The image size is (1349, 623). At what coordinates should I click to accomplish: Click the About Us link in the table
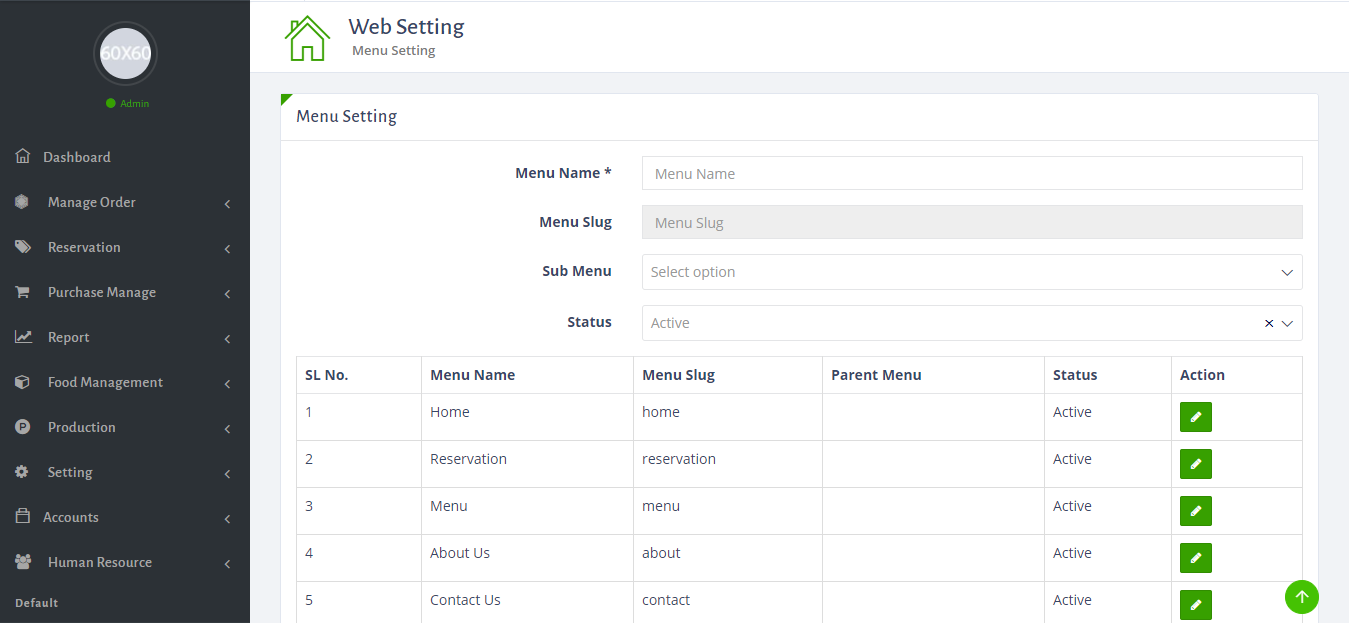459,552
